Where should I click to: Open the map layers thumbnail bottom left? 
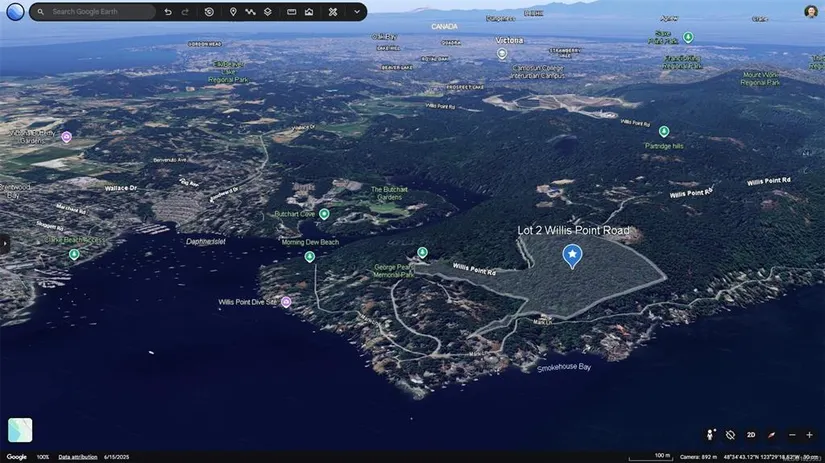pyautogui.click(x=20, y=430)
